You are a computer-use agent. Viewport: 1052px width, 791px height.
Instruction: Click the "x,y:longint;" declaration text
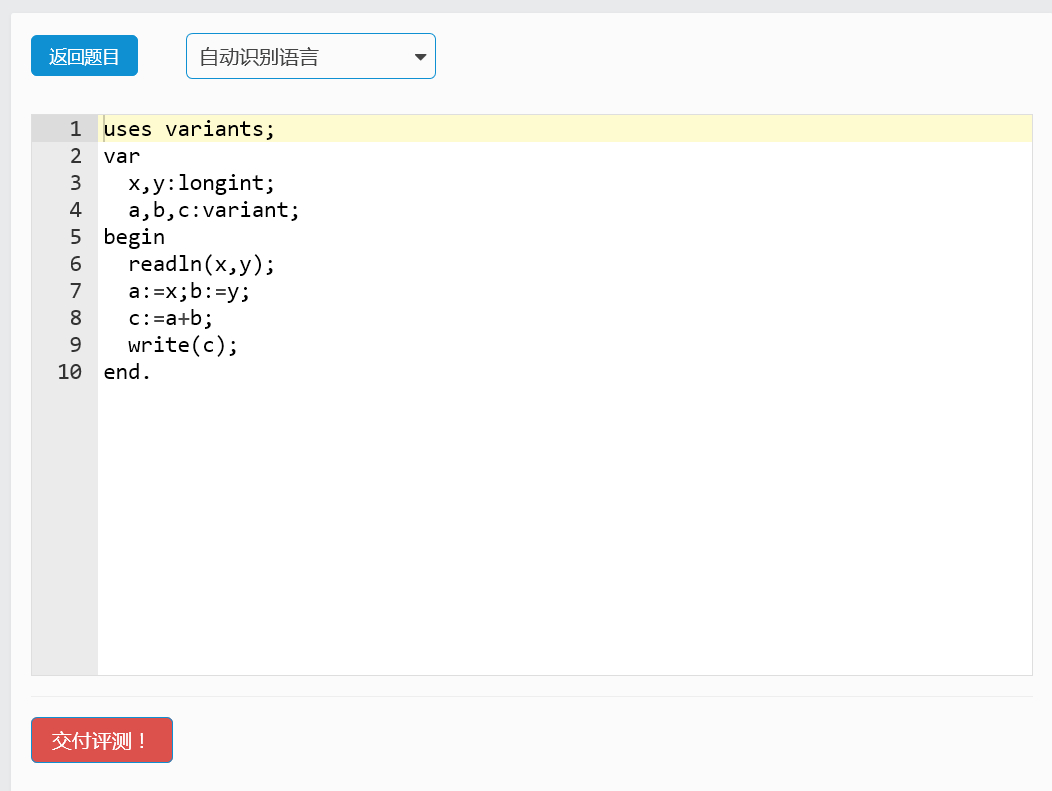click(x=201, y=183)
